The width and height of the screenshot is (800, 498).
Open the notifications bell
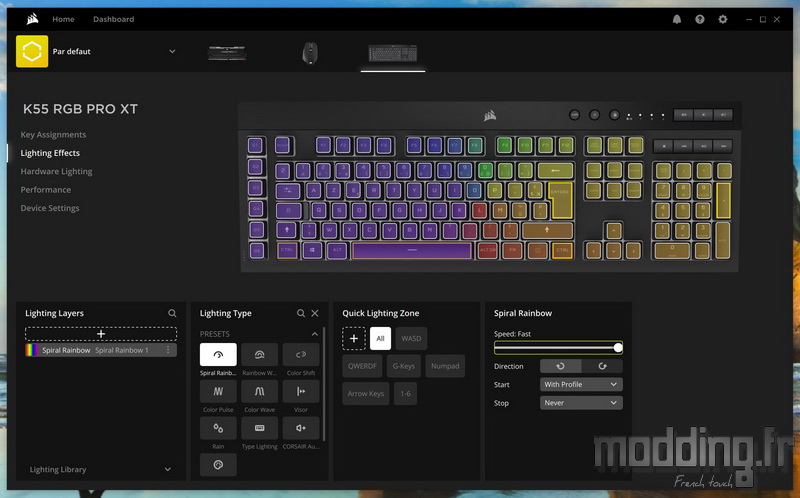tap(677, 19)
